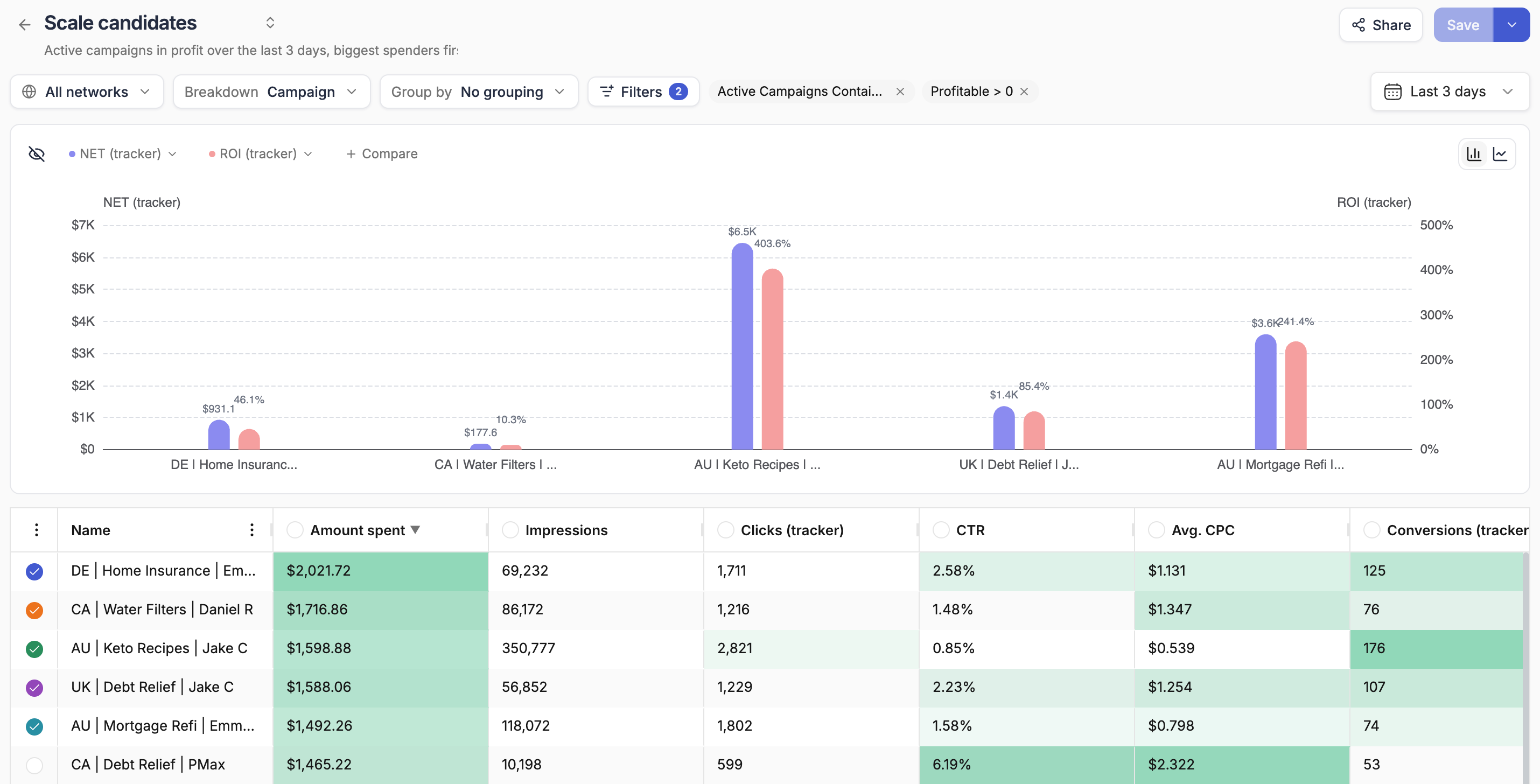Click the 350,777 impressions cell

tap(596, 648)
